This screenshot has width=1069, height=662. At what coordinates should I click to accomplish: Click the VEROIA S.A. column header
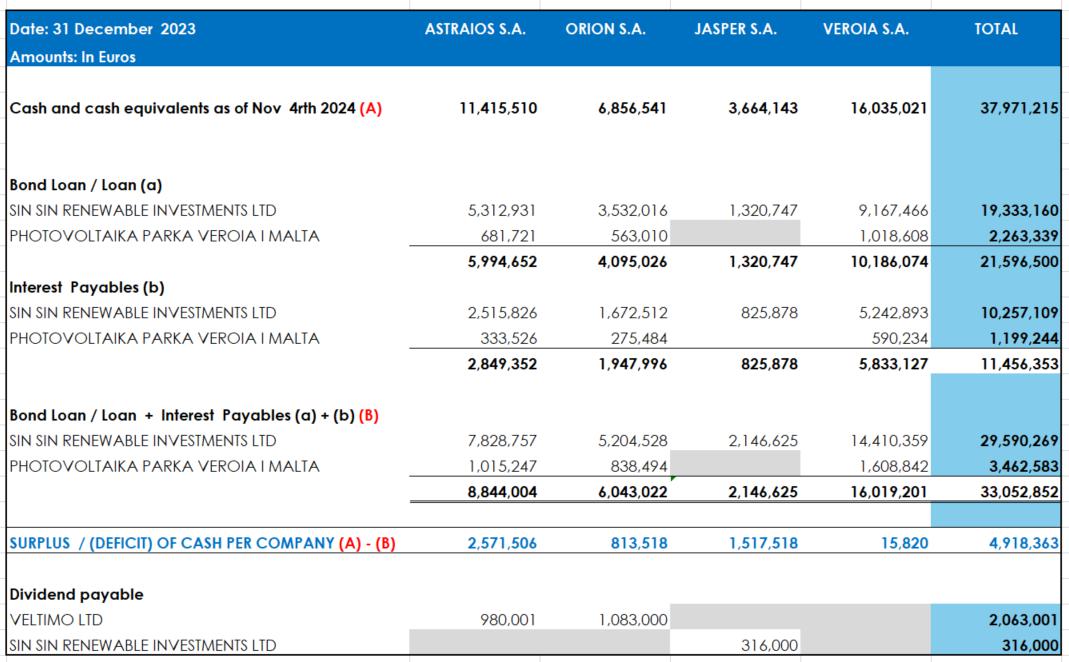(865, 29)
